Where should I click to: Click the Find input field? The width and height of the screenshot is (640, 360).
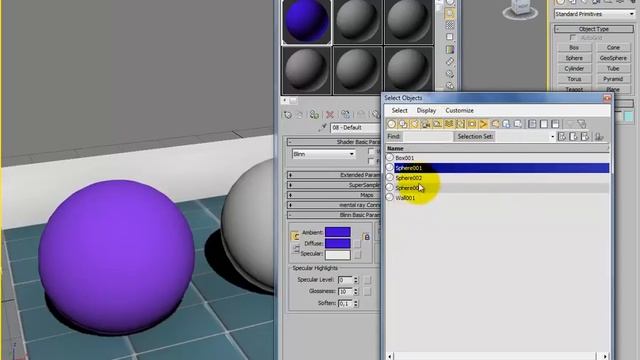(428, 137)
